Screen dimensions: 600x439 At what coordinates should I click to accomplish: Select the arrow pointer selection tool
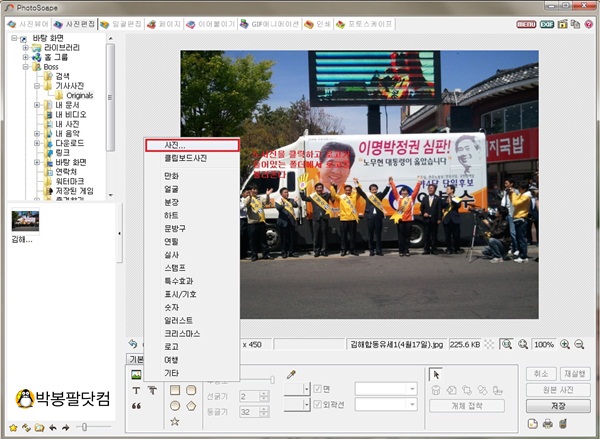pyautogui.click(x=436, y=373)
